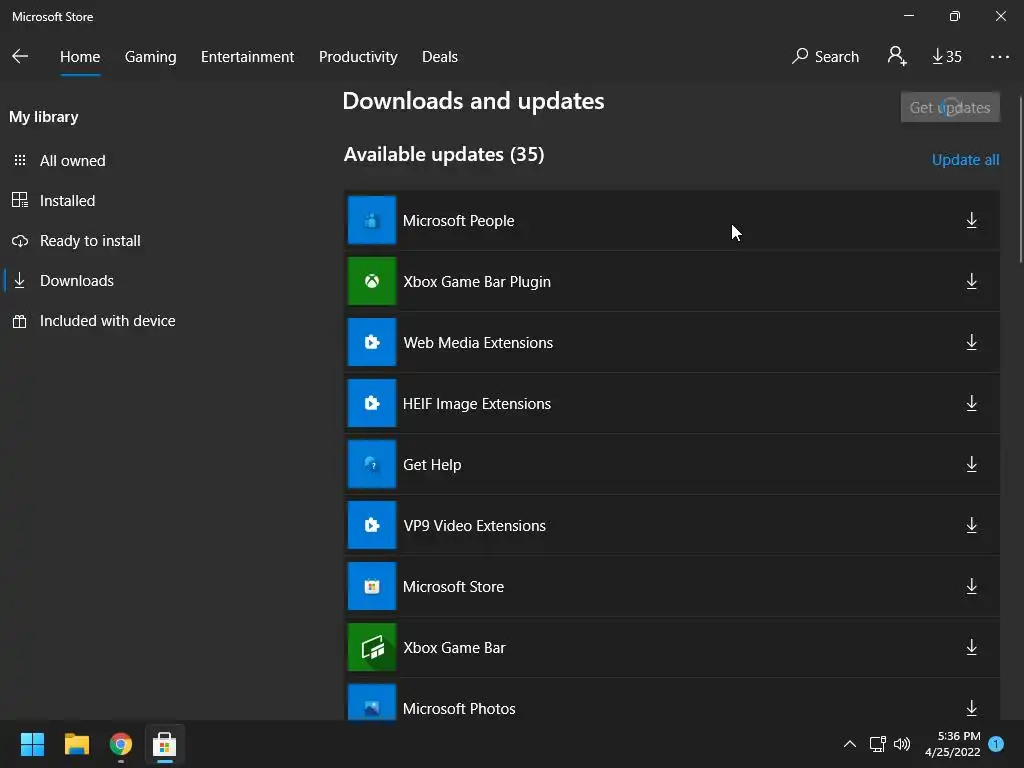The image size is (1024, 768).
Task: Download the Xbox Game Bar update
Action: (x=971, y=647)
